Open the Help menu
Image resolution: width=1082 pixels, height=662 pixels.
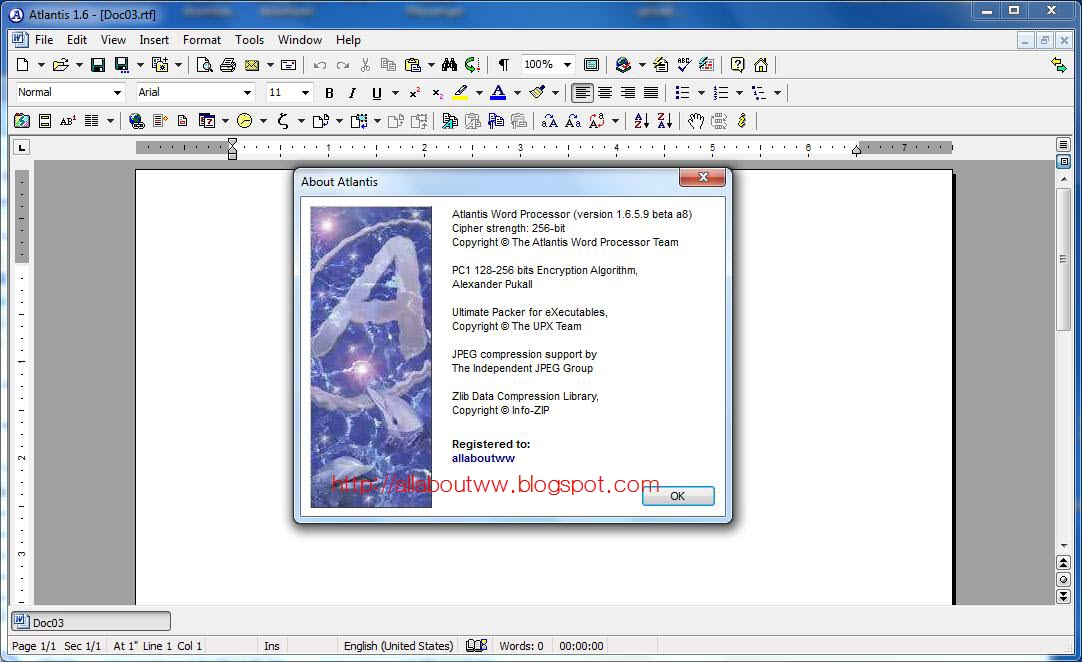(348, 40)
